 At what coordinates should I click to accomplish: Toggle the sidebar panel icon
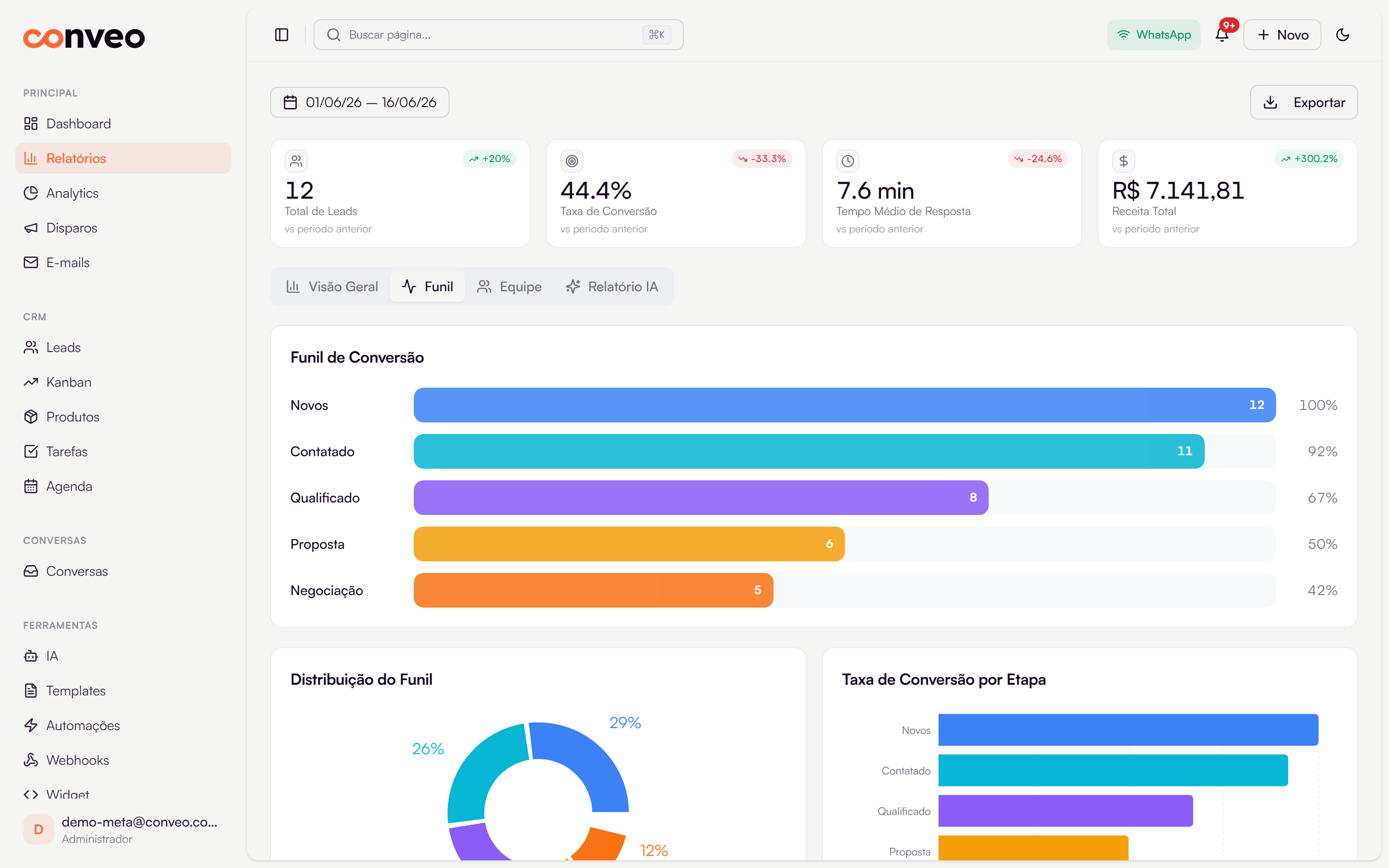[x=281, y=35]
